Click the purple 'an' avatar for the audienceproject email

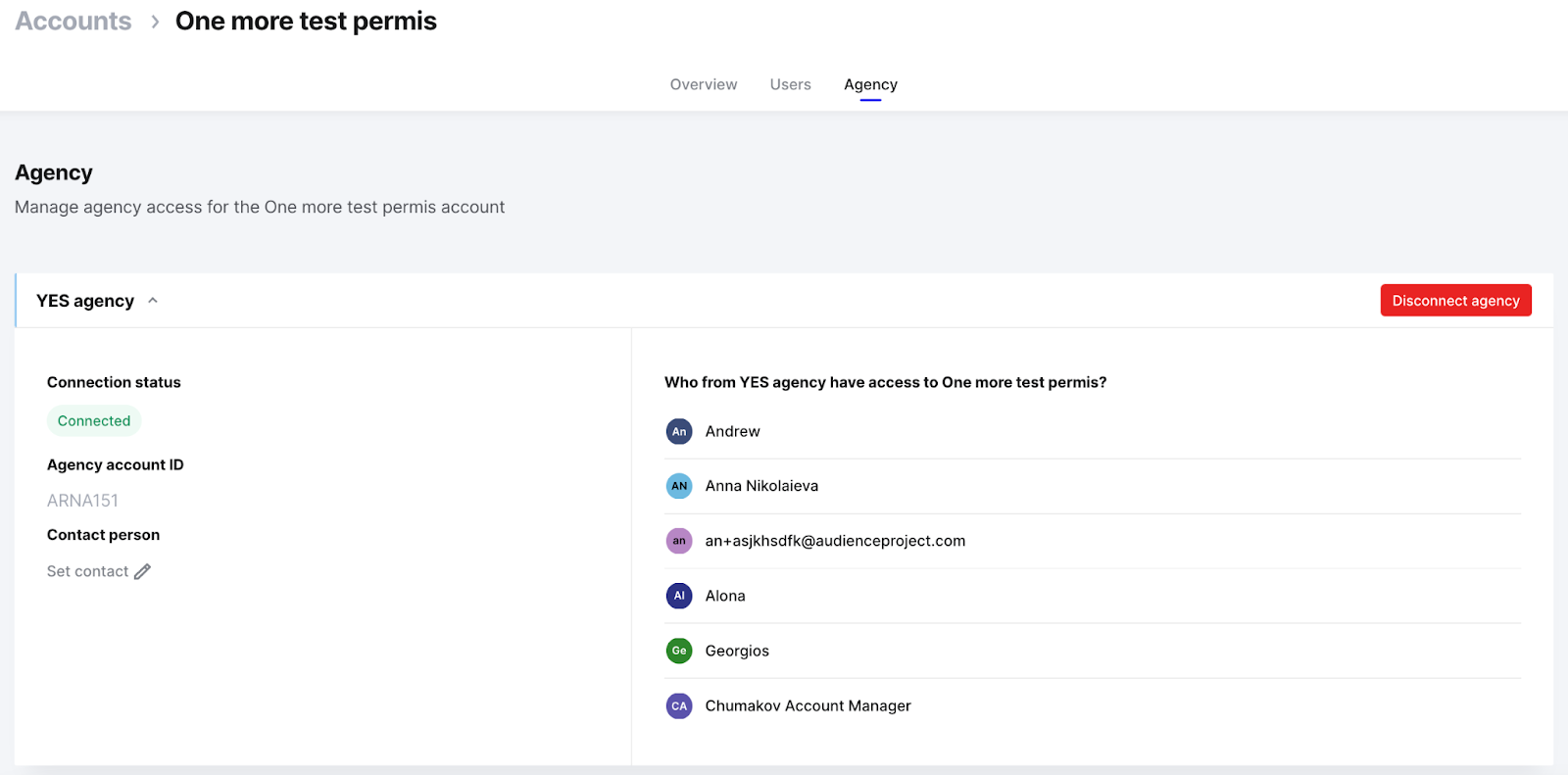[679, 541]
